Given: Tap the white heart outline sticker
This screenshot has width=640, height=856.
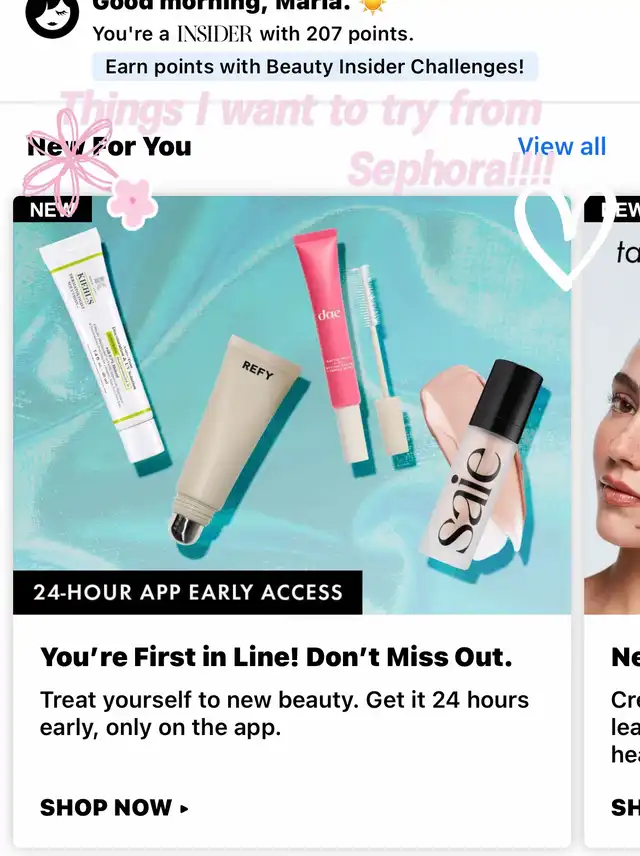Looking at the screenshot, I should pos(564,237).
